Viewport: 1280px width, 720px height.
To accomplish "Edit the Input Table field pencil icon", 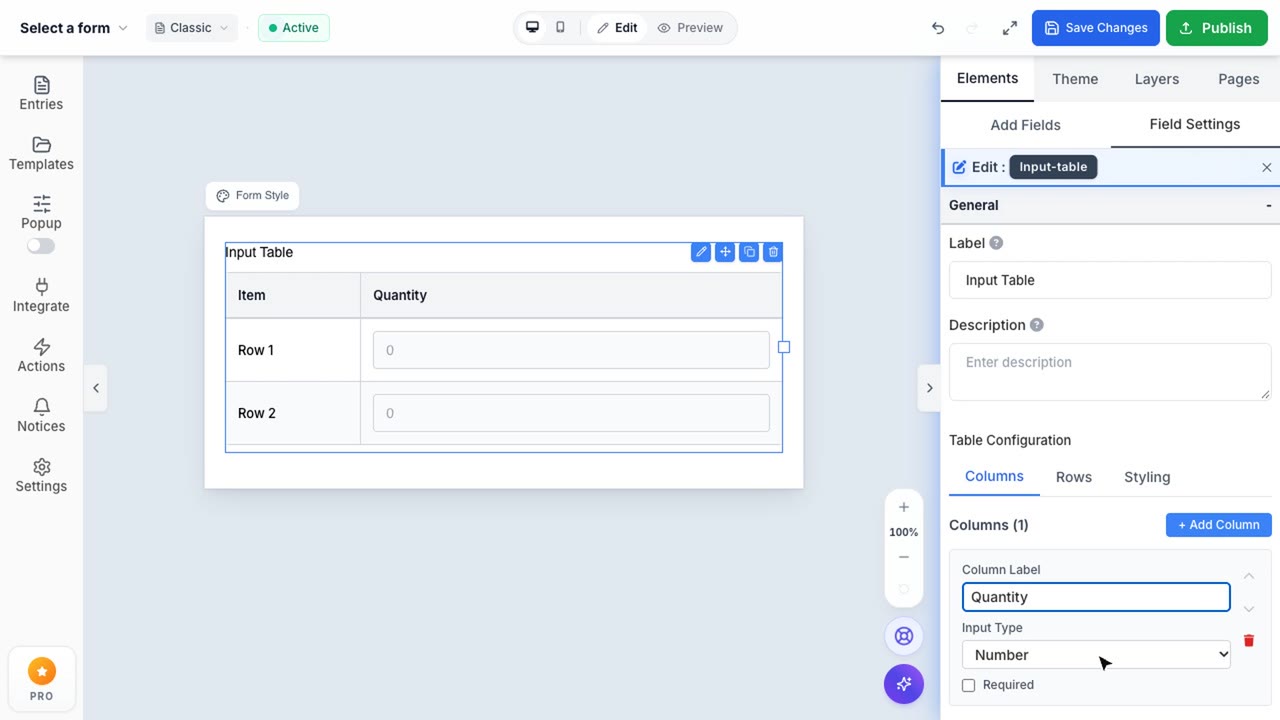I will (701, 252).
